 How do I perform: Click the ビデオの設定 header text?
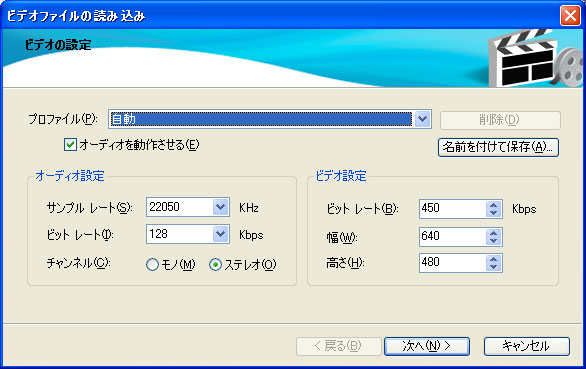point(58,45)
